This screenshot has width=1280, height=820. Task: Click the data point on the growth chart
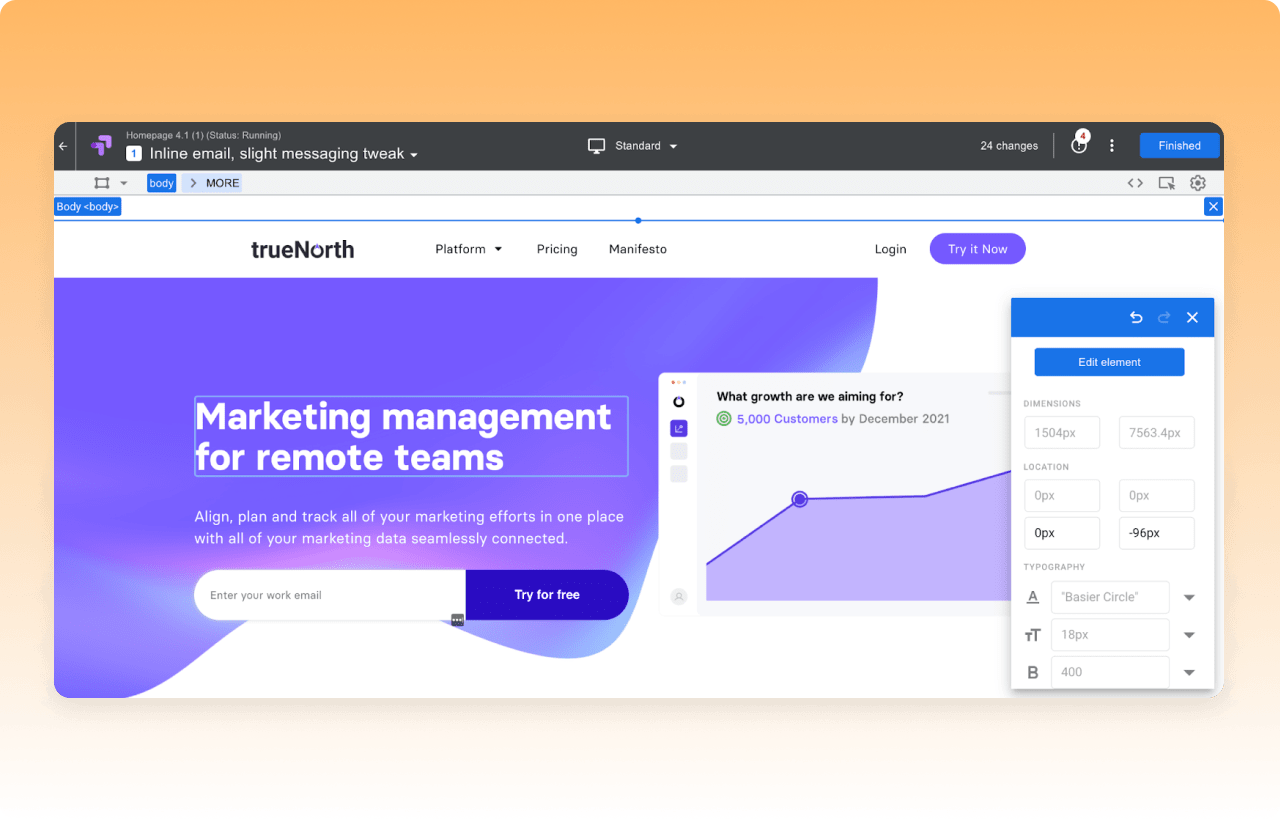[x=800, y=499]
